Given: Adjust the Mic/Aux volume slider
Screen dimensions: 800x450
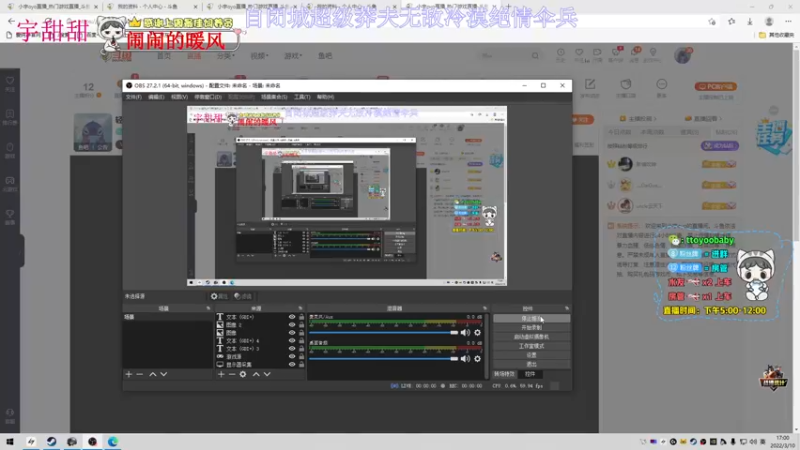Looking at the screenshot, I should coord(384,333).
